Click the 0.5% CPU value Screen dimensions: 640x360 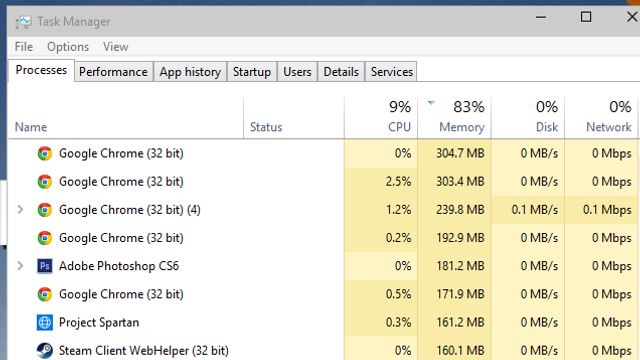[398, 294]
